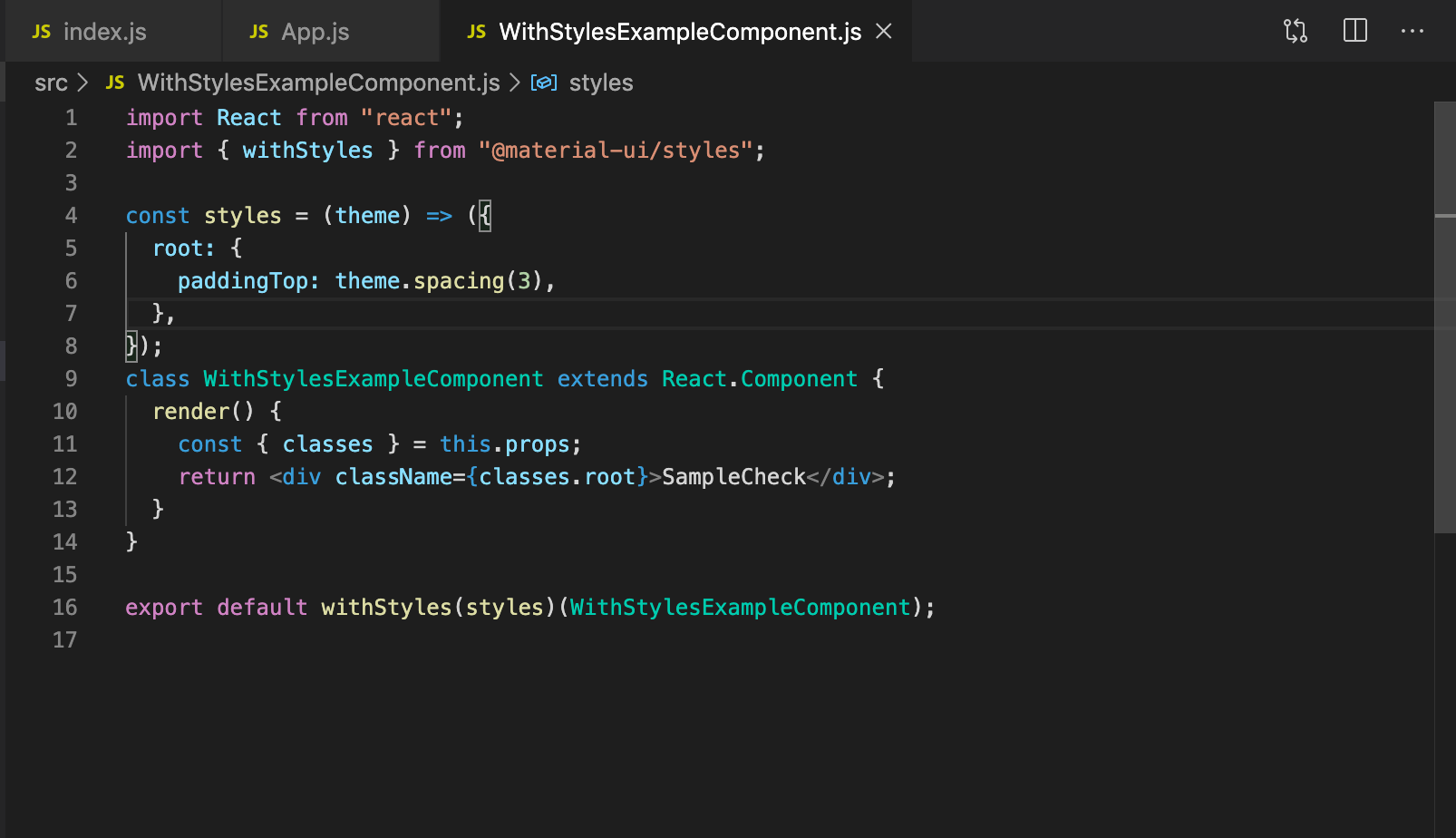
Task: Click line number 12 in the gutter
Action: tap(64, 476)
